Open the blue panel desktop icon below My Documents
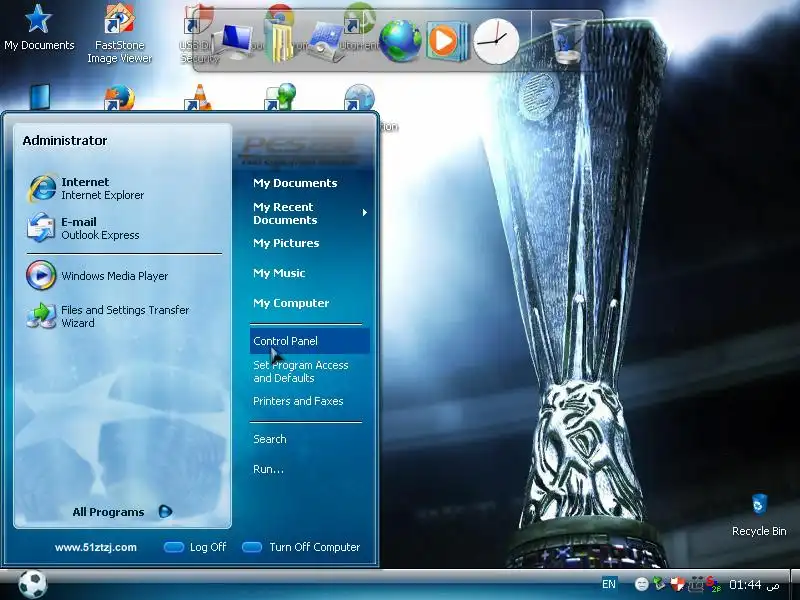Viewport: 800px width, 600px height. pyautogui.click(x=40, y=97)
